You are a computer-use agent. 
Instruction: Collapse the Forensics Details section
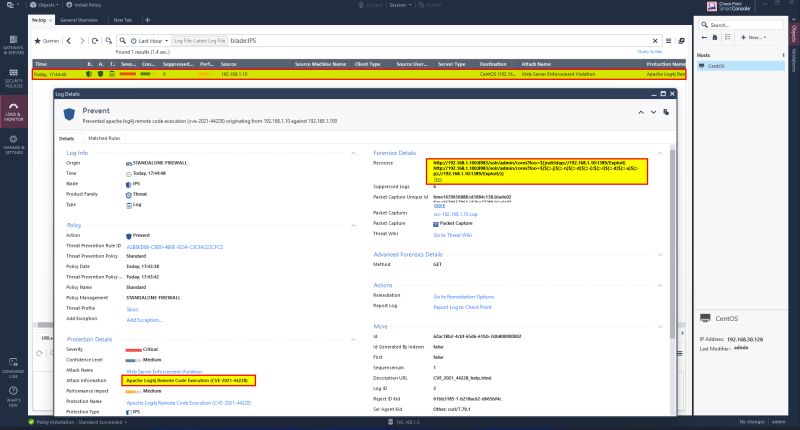click(660, 153)
